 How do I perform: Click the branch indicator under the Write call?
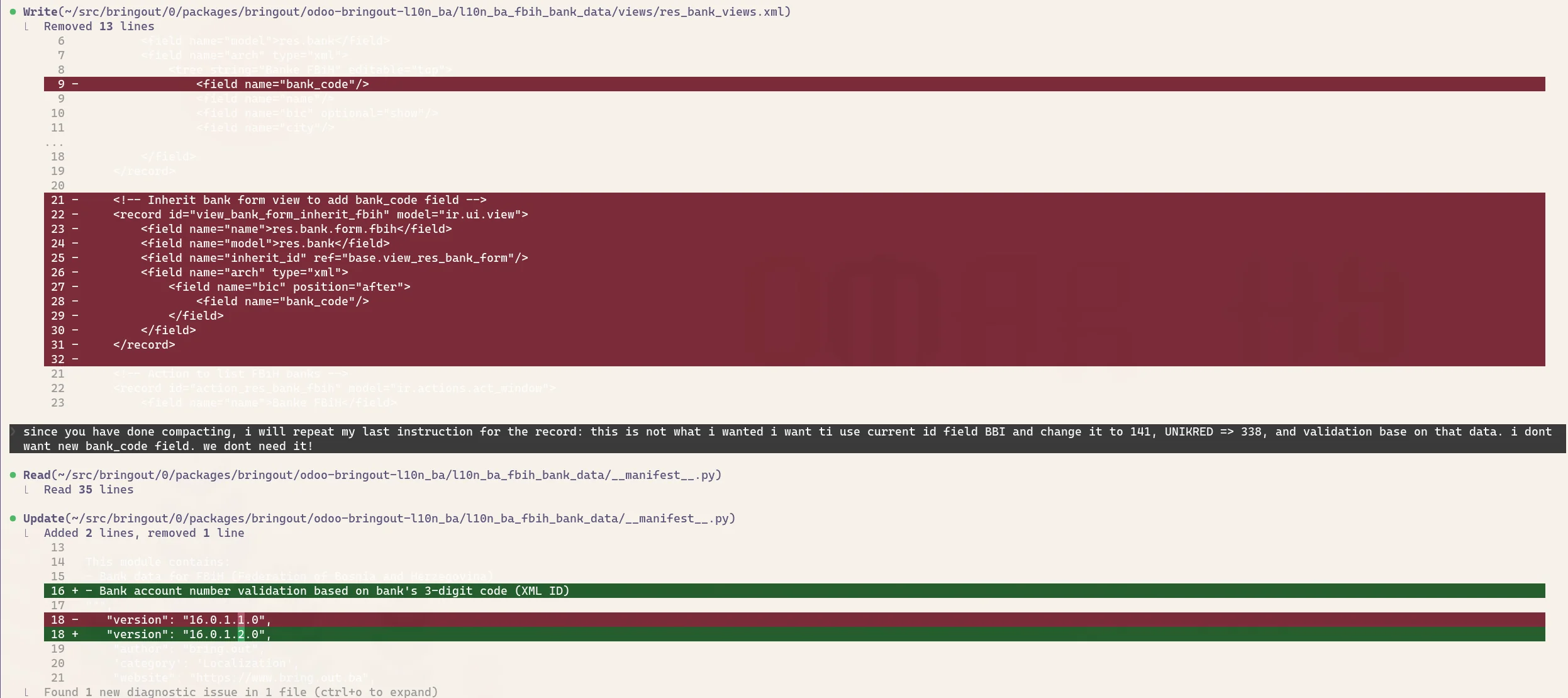[x=26, y=26]
